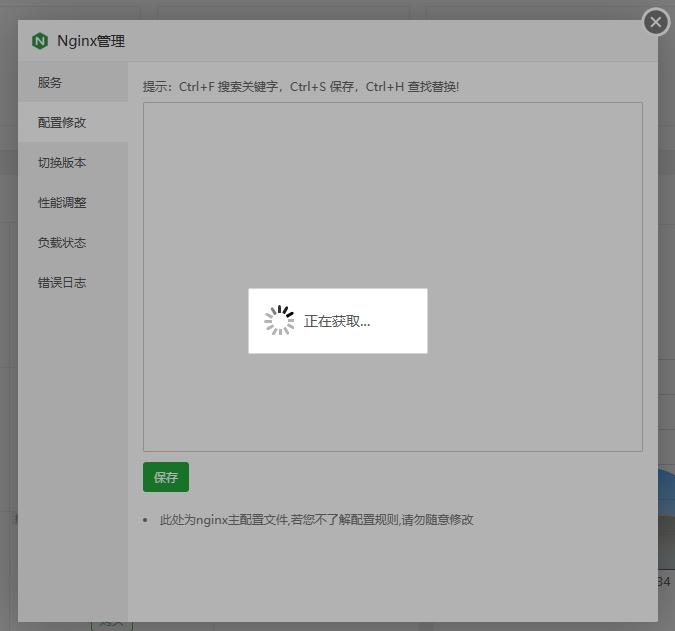Close the Nginx管理 dialog
This screenshot has width=675, height=631.
pyautogui.click(x=656, y=22)
